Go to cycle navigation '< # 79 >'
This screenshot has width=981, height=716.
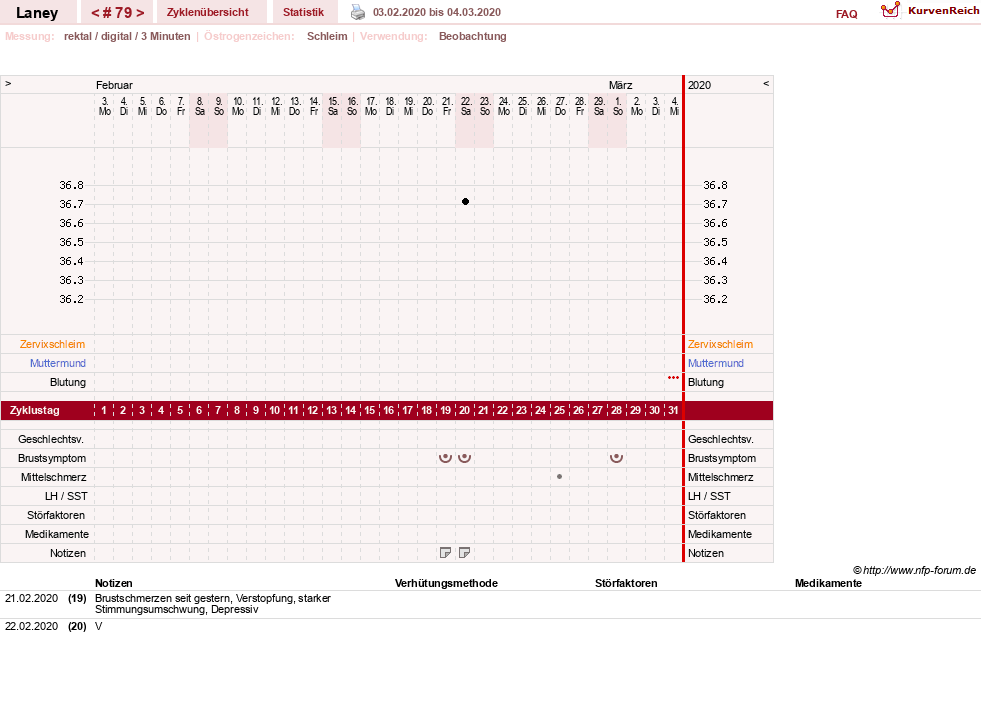tap(118, 12)
